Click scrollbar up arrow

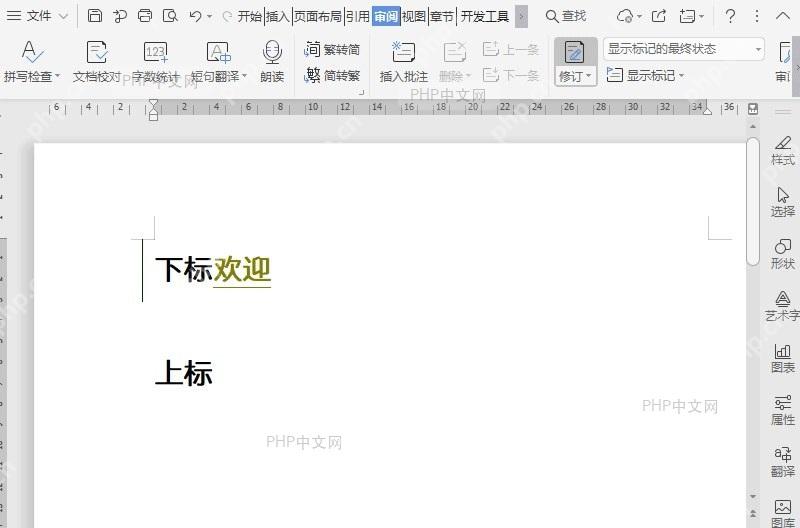coord(753,126)
